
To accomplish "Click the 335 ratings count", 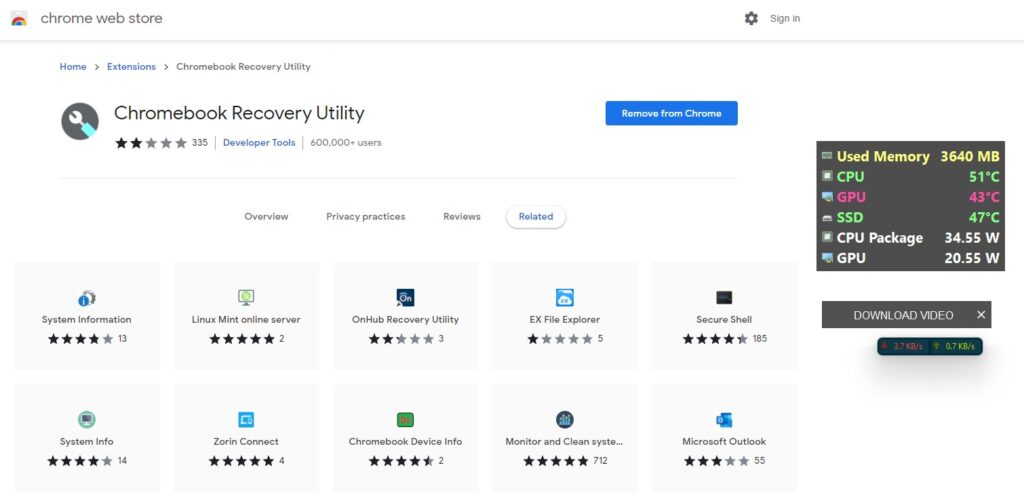I will click(x=200, y=142).
